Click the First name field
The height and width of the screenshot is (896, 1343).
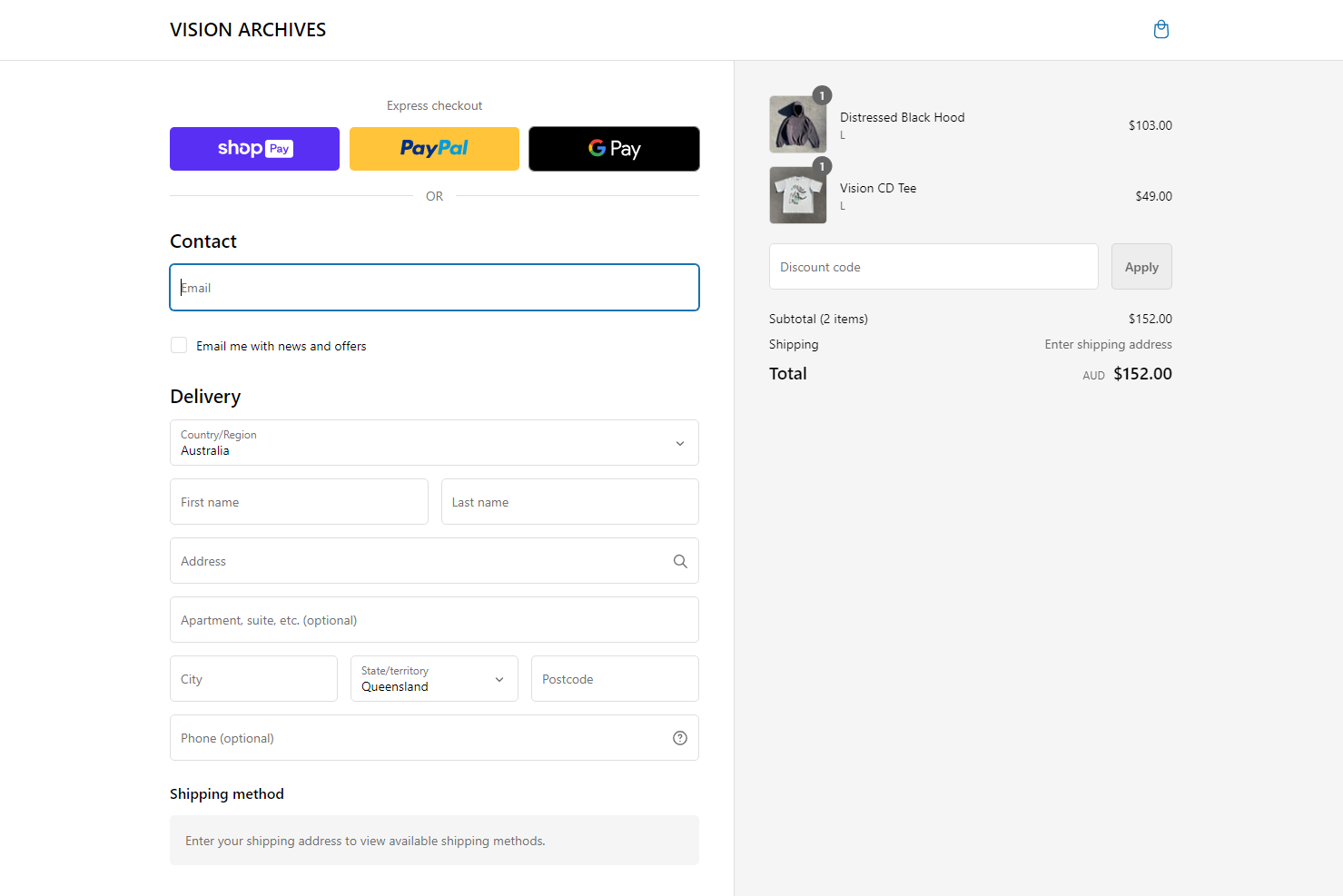tap(299, 502)
